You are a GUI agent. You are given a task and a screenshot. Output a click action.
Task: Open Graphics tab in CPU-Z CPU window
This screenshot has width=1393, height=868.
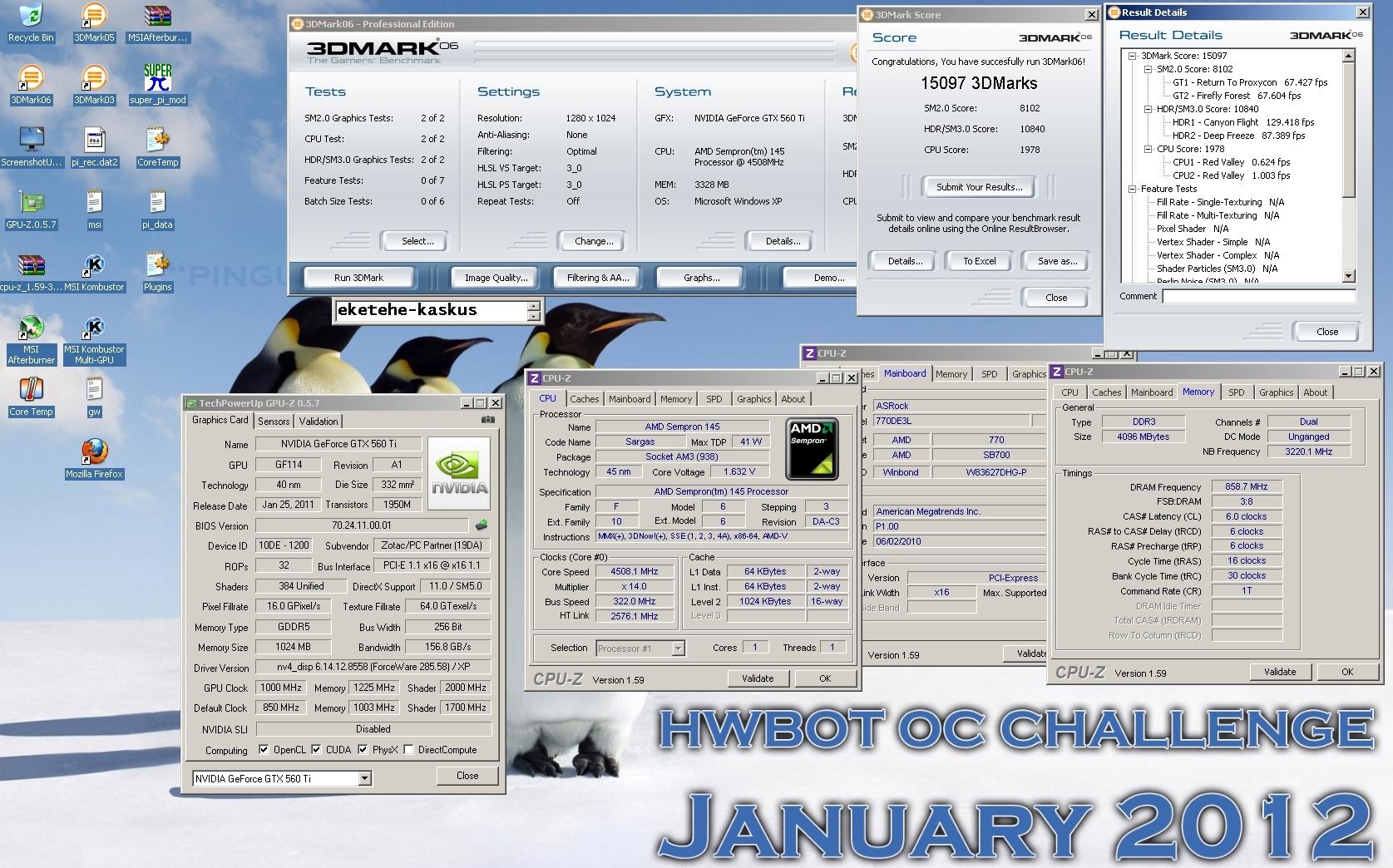[x=754, y=399]
